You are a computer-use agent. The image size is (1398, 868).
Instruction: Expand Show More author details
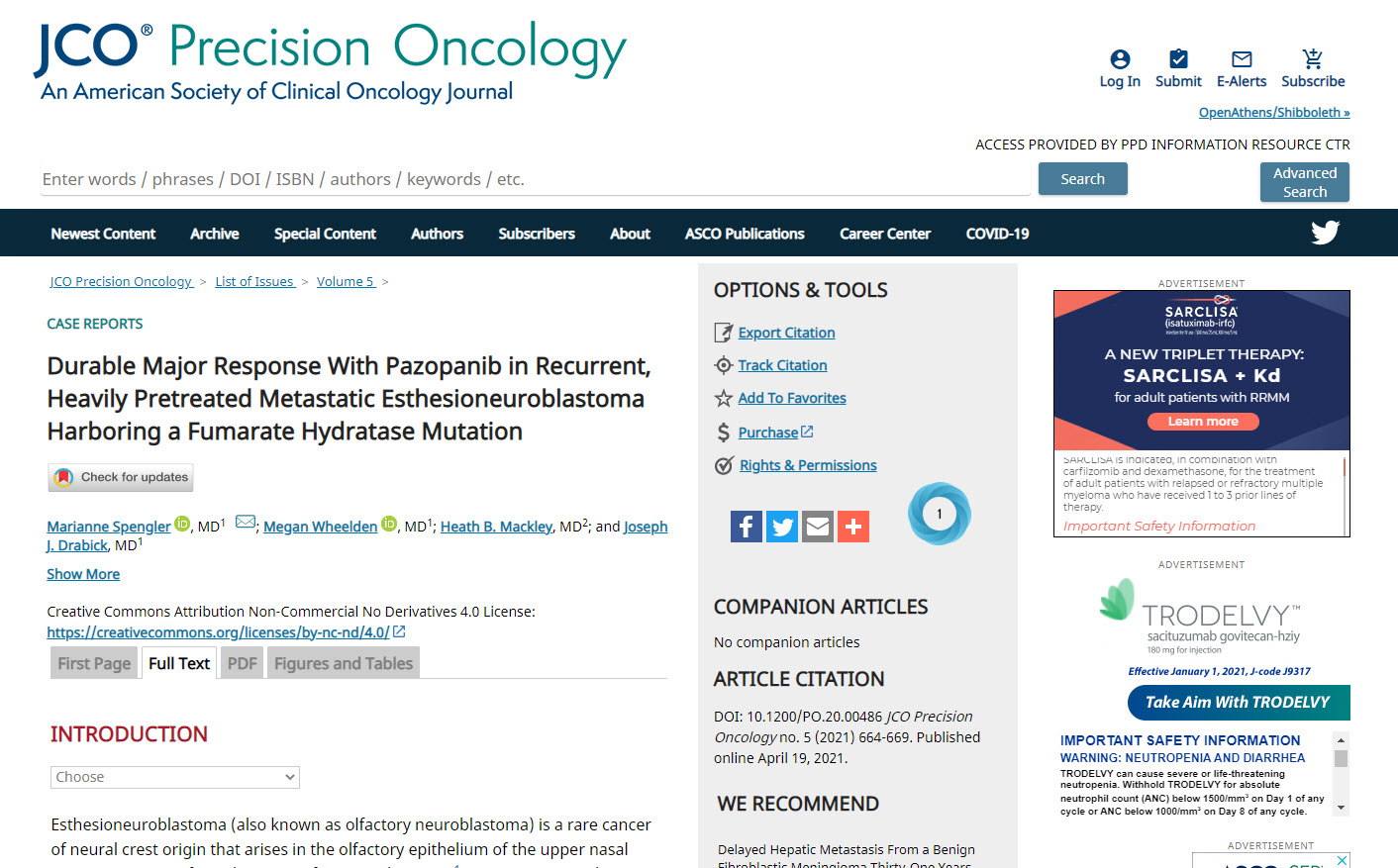tap(83, 574)
